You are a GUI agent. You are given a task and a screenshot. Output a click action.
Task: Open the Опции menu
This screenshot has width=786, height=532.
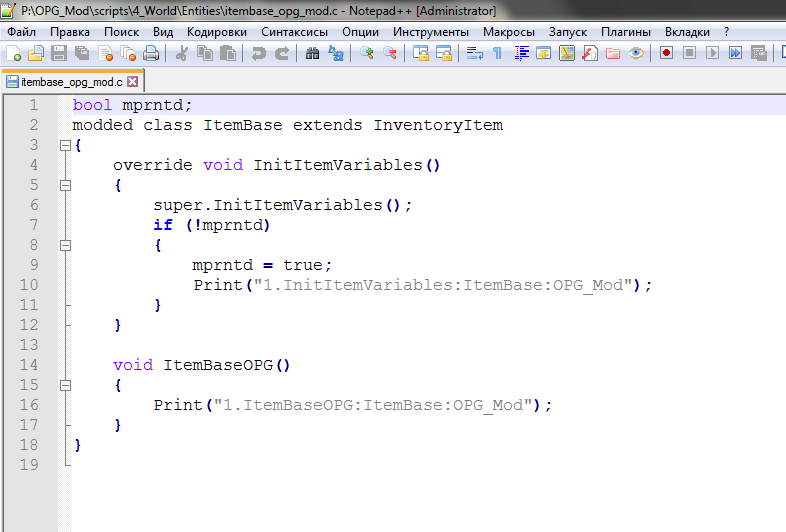click(x=360, y=32)
